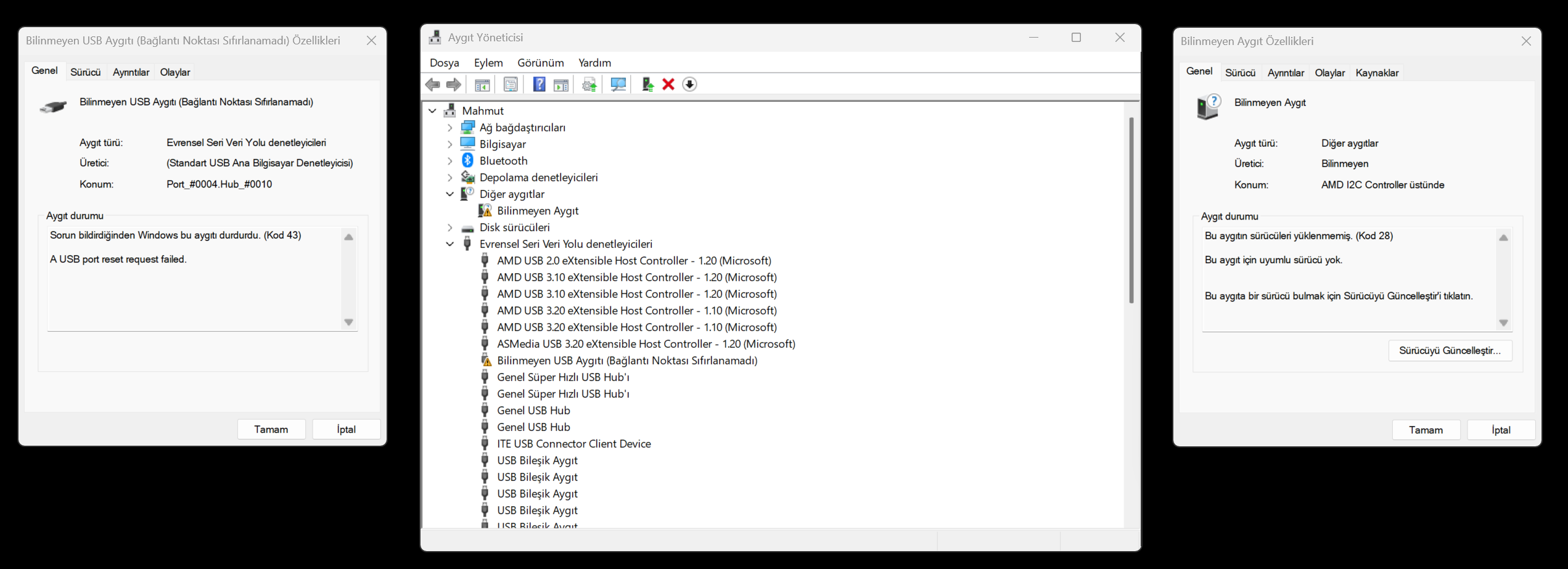Expand the Ağ bağdaştırıcıları node
This screenshot has height=569, width=1568.
tap(450, 128)
